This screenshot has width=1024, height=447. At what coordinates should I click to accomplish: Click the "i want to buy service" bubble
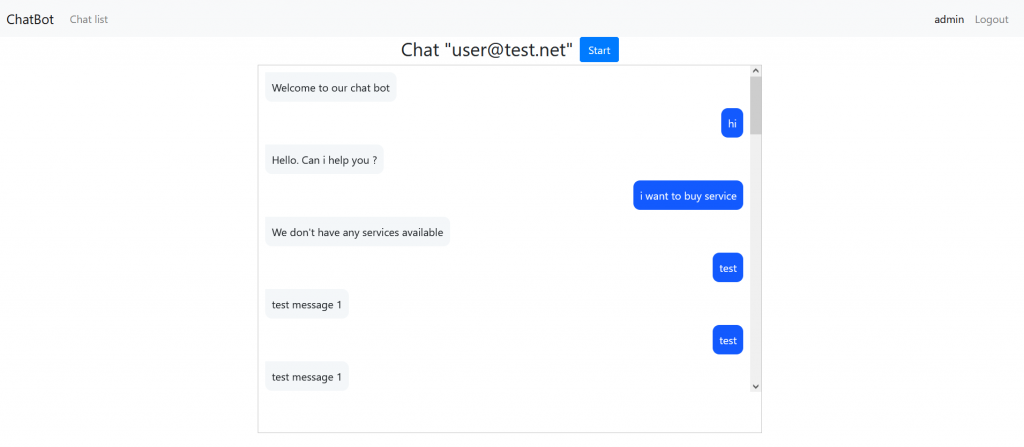tap(688, 196)
